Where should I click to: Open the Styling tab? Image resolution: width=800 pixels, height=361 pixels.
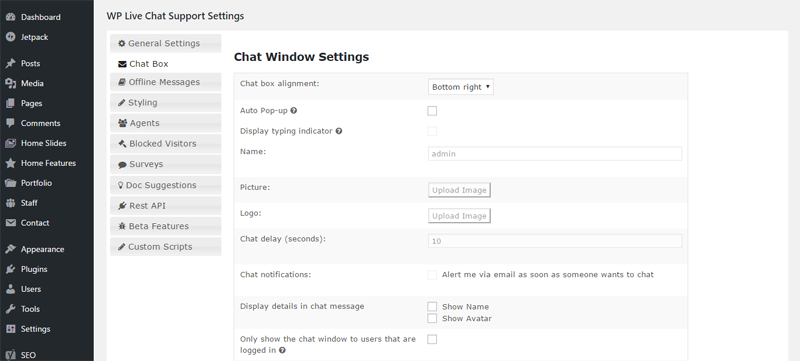pyautogui.click(x=166, y=102)
